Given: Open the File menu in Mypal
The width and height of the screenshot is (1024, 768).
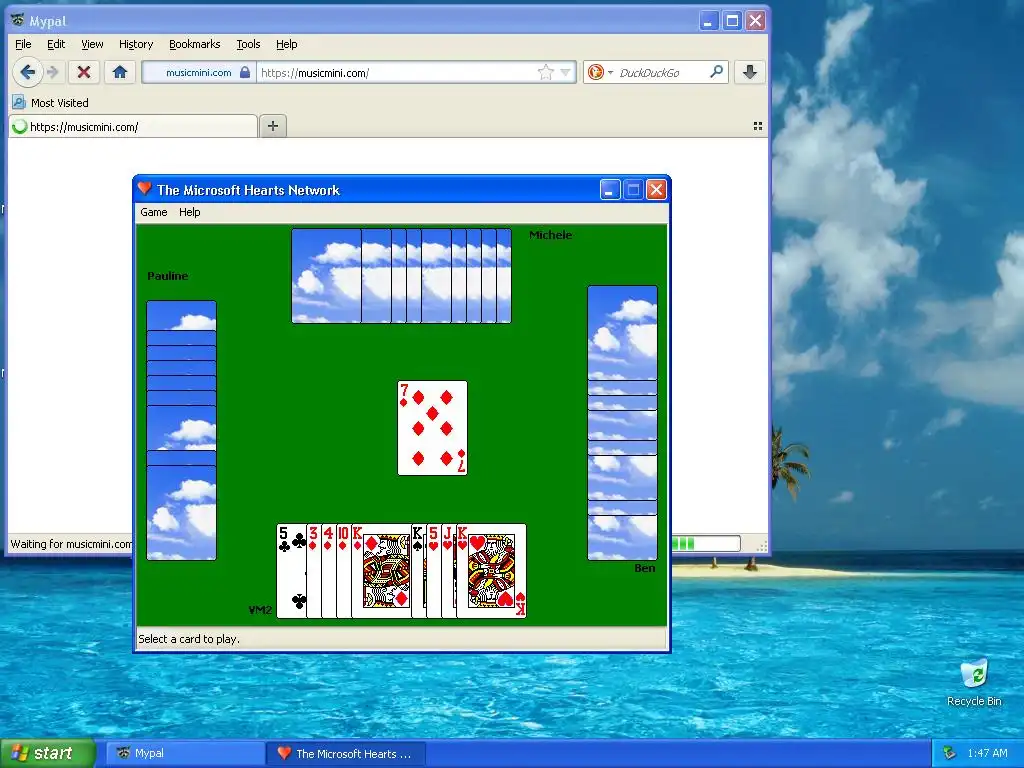Looking at the screenshot, I should point(23,44).
